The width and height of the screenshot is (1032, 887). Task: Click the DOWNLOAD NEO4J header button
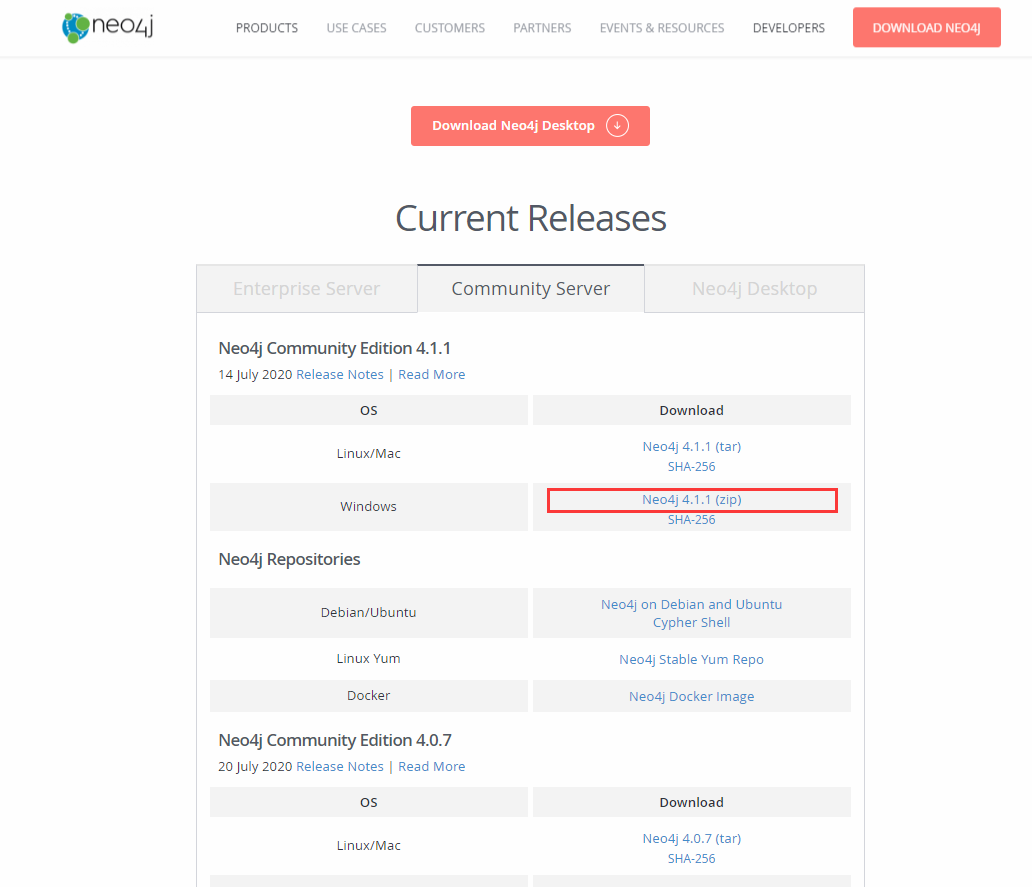[927, 28]
